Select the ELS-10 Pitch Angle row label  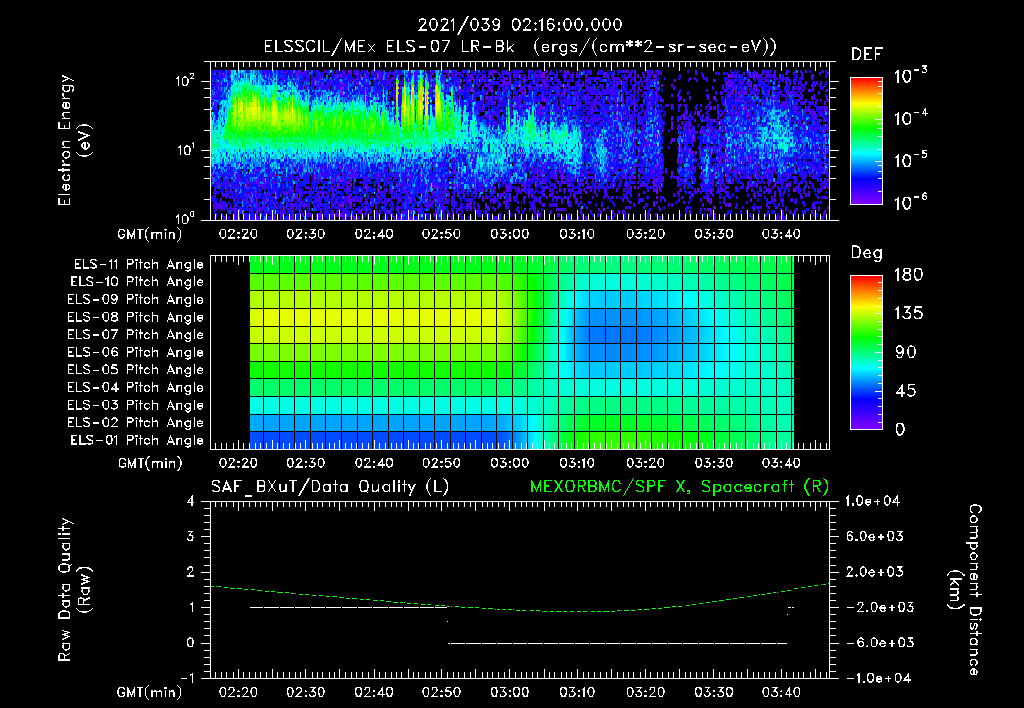click(x=136, y=282)
